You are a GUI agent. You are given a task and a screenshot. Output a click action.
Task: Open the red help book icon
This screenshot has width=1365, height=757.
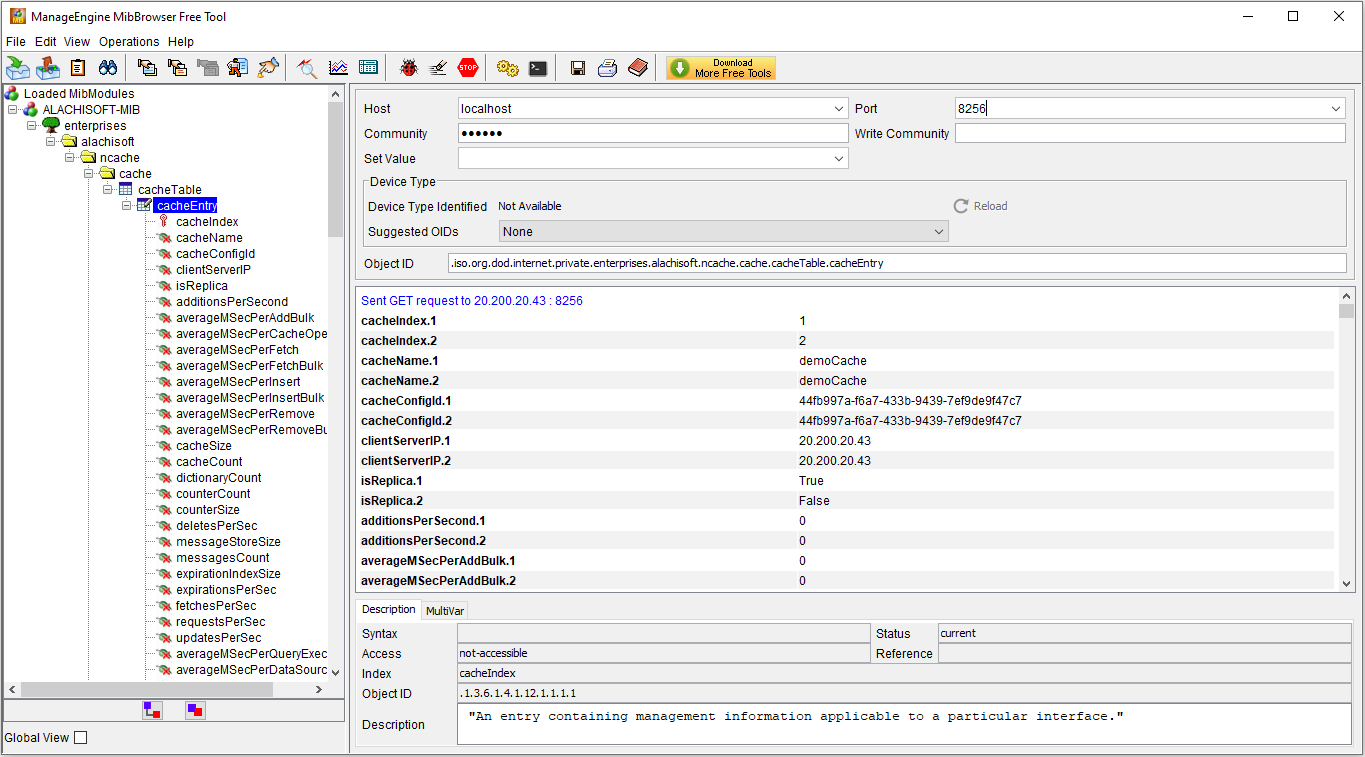coord(638,68)
